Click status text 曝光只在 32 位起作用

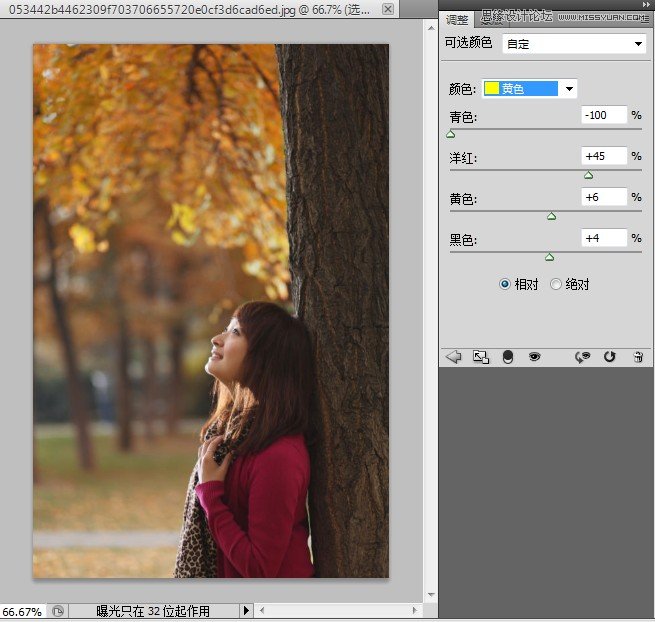pos(153,612)
